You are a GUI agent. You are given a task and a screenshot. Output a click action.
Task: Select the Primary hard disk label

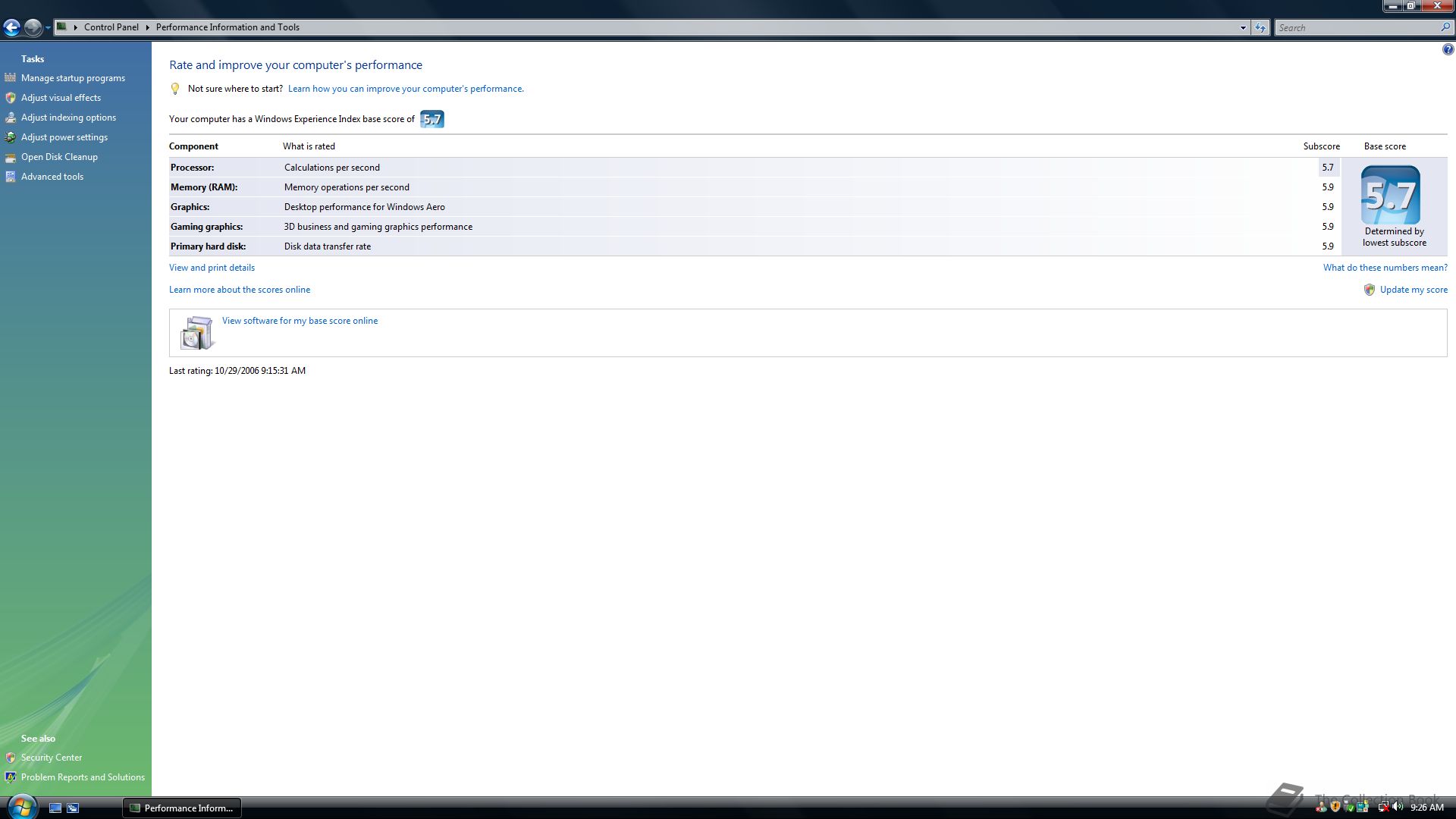point(208,246)
